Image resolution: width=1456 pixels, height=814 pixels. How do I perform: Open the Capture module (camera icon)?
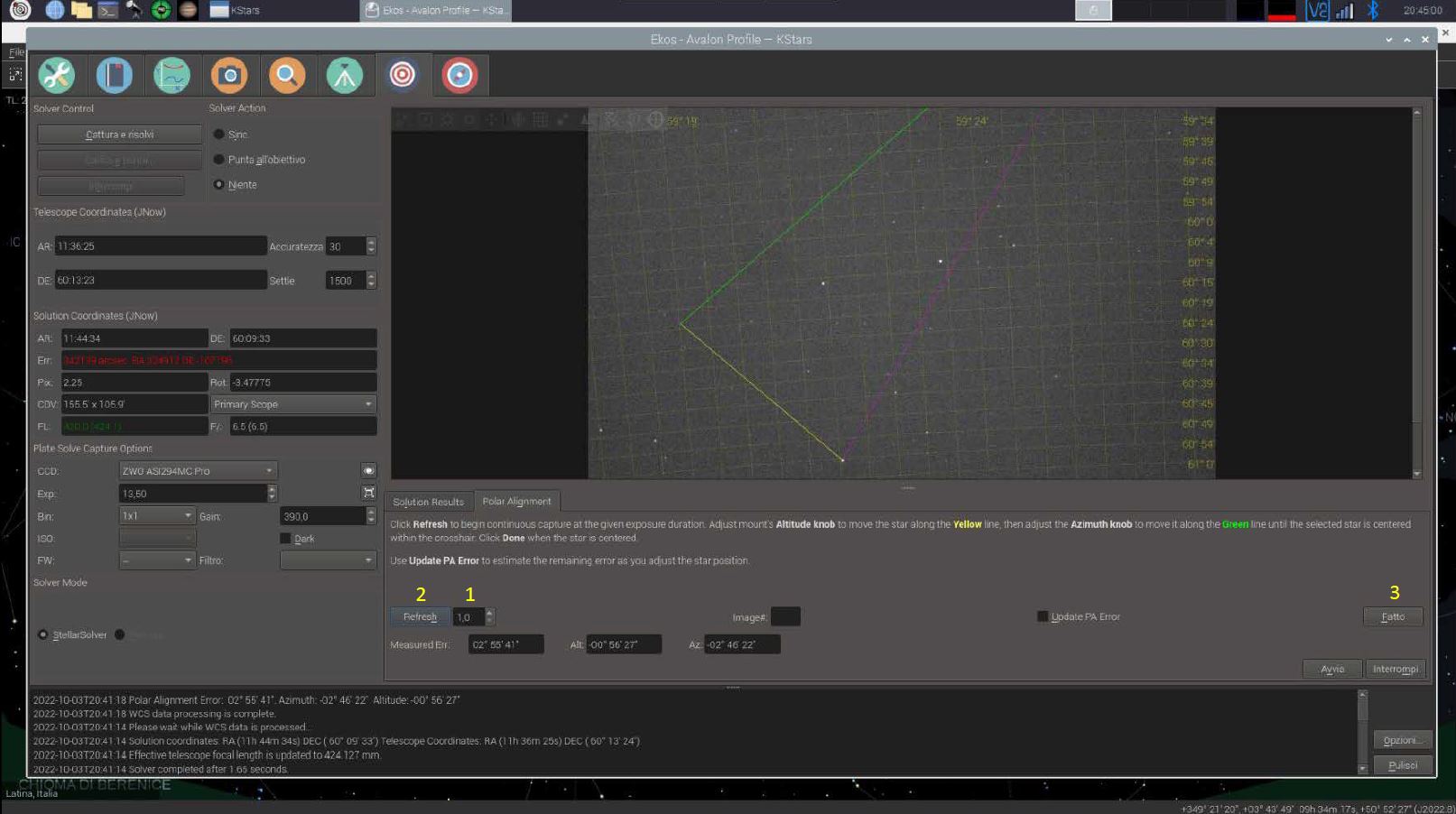coord(229,75)
